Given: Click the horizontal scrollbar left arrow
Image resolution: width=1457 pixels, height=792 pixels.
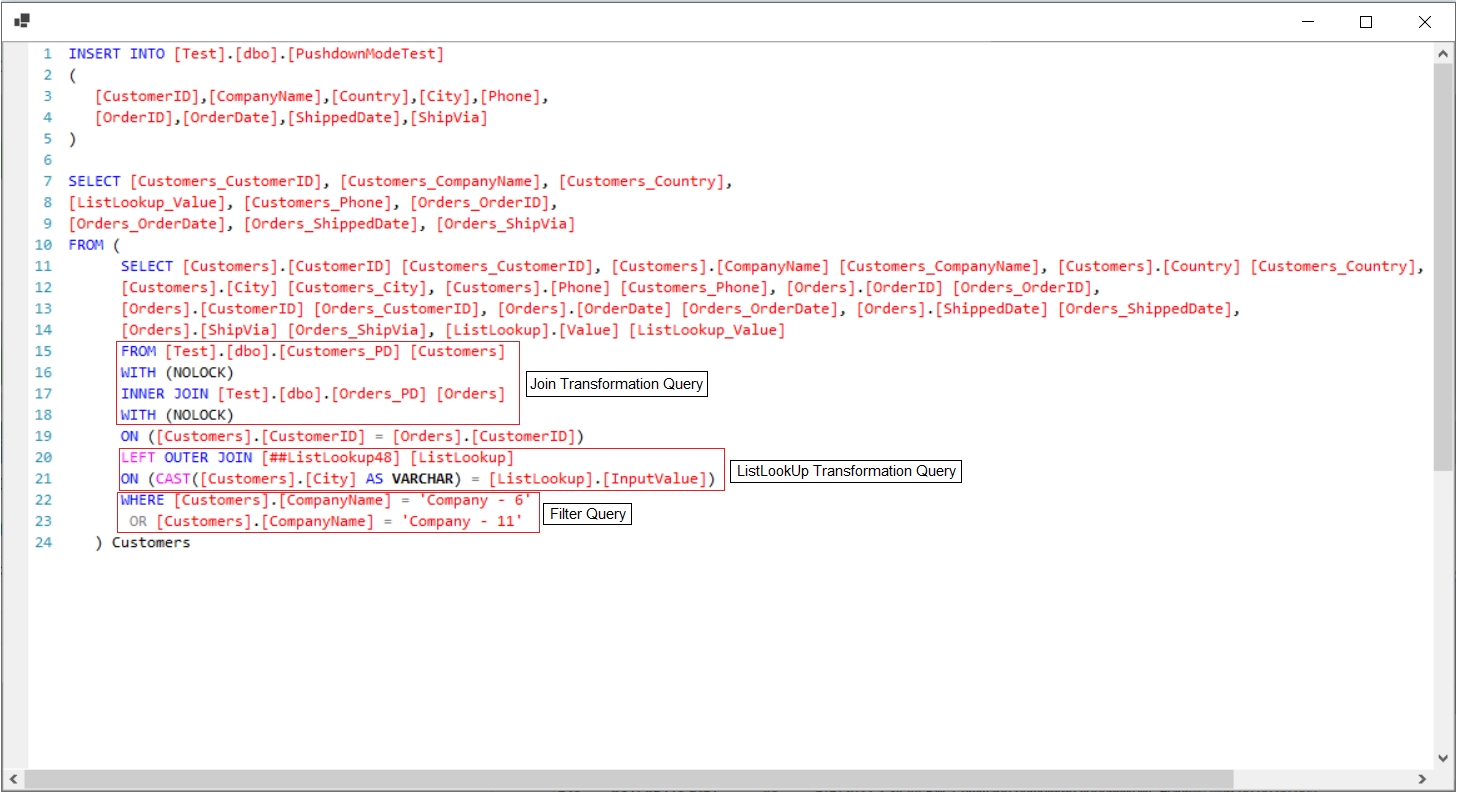Looking at the screenshot, I should click(x=13, y=779).
